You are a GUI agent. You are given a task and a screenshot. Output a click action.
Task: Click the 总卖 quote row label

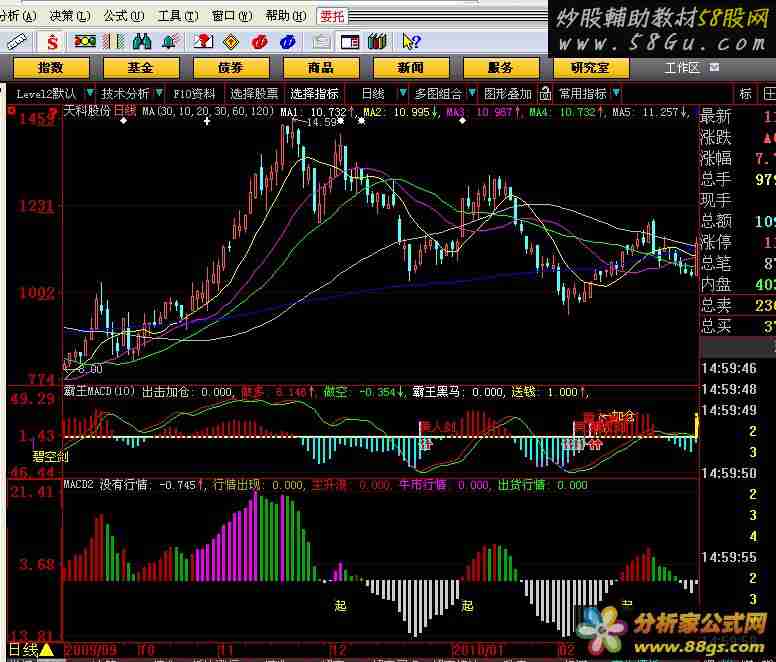click(716, 305)
